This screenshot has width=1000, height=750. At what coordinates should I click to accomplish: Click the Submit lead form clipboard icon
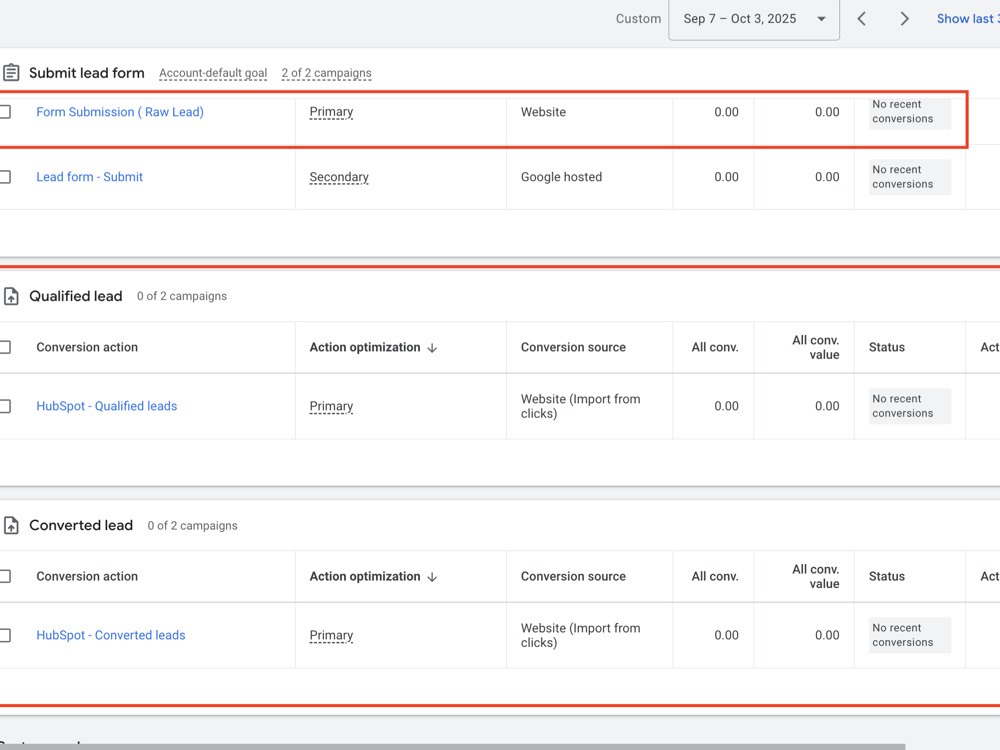tap(11, 73)
